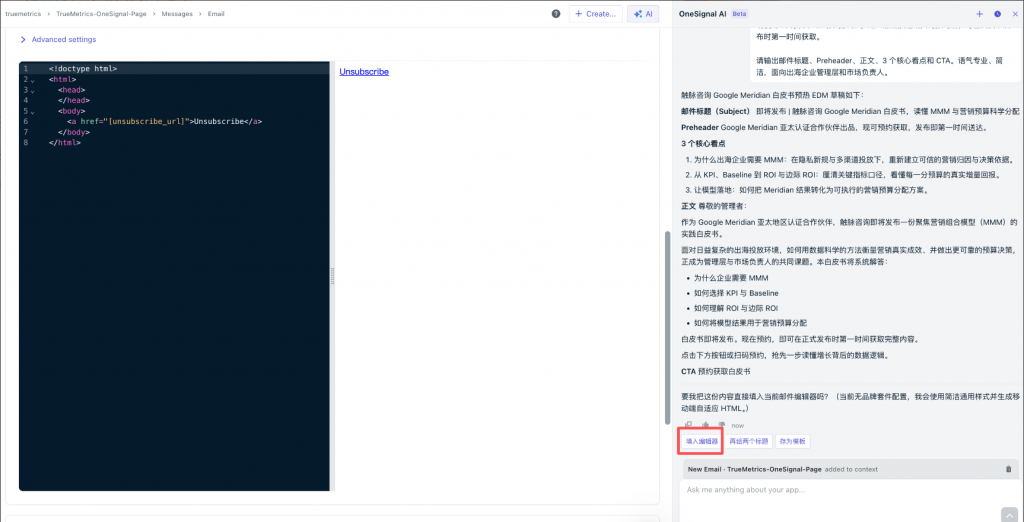Click the doctype html code line

(83, 69)
